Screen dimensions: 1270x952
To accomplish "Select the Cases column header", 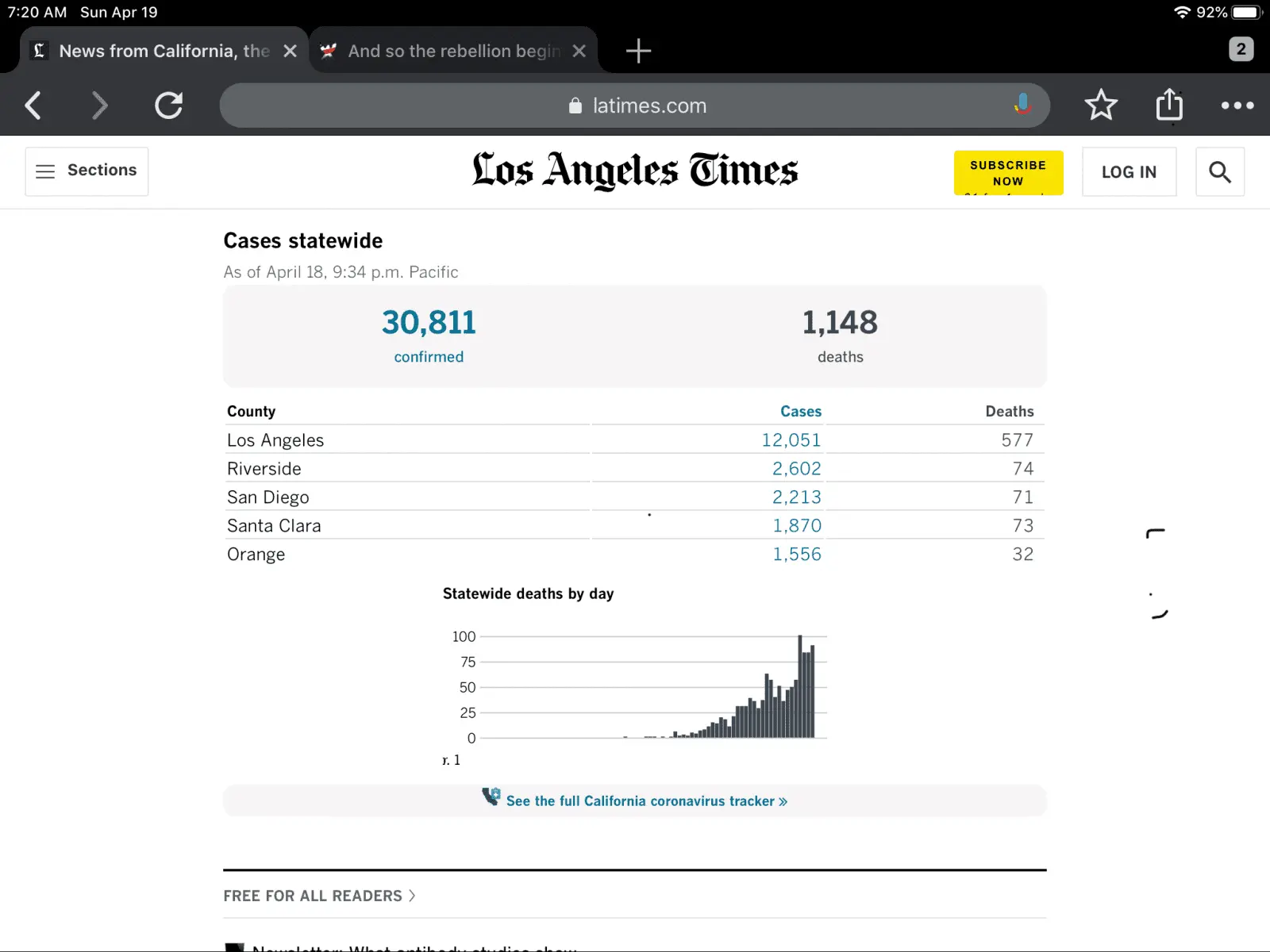I will pos(801,411).
